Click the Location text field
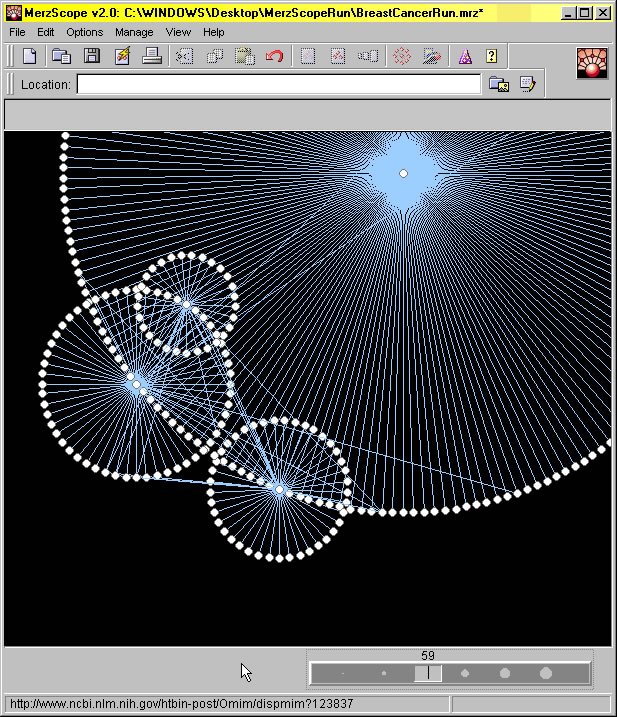Viewport: 617px width, 717px height. click(x=278, y=85)
